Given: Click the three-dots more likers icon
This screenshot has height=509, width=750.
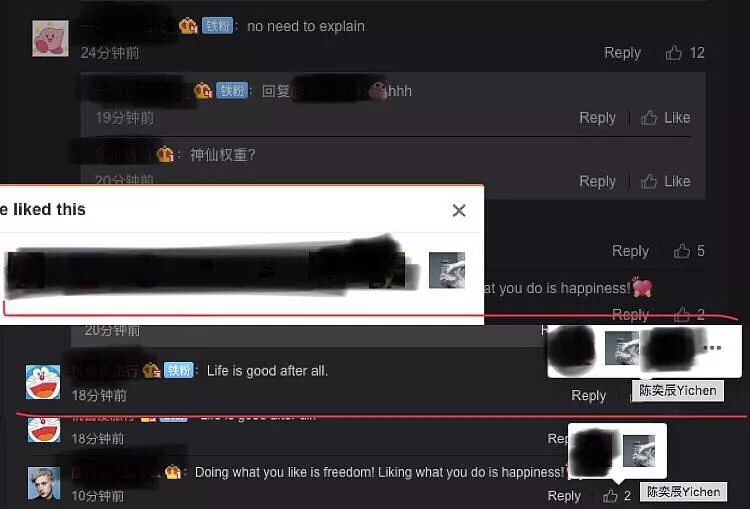Looking at the screenshot, I should (x=712, y=348).
